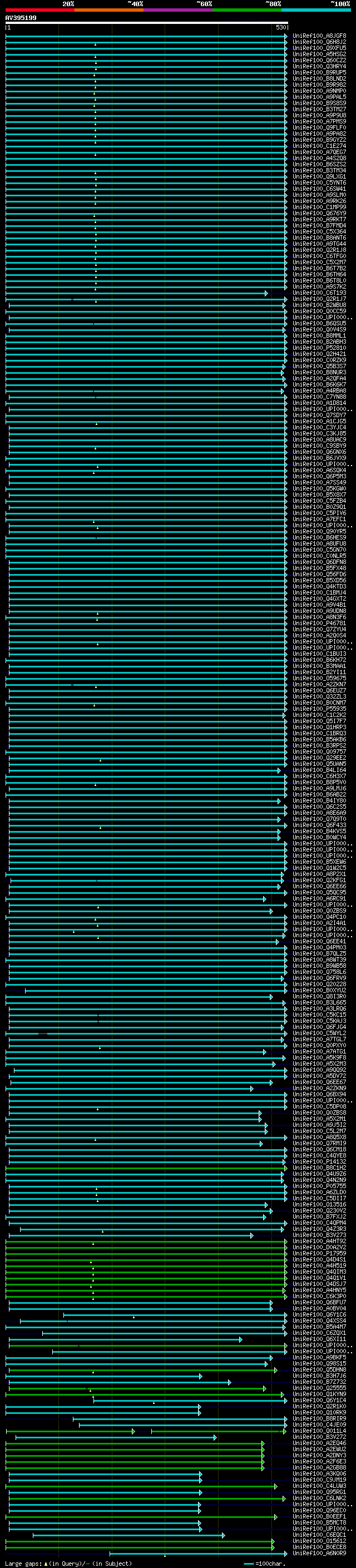This screenshot has height=1568, width=356.
Task: Select the UniRef100_Q1KYN9 label
Action: click(x=319, y=1394)
